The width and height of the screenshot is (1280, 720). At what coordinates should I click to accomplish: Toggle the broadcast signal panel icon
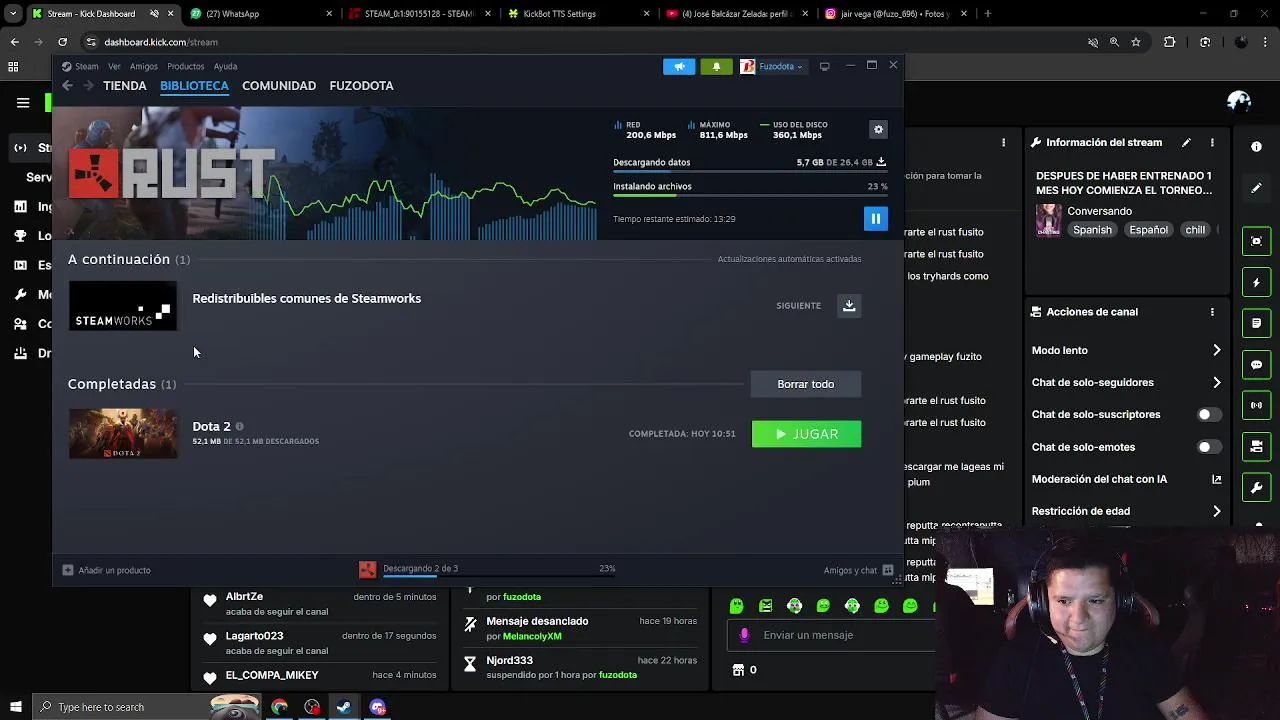(x=1257, y=406)
